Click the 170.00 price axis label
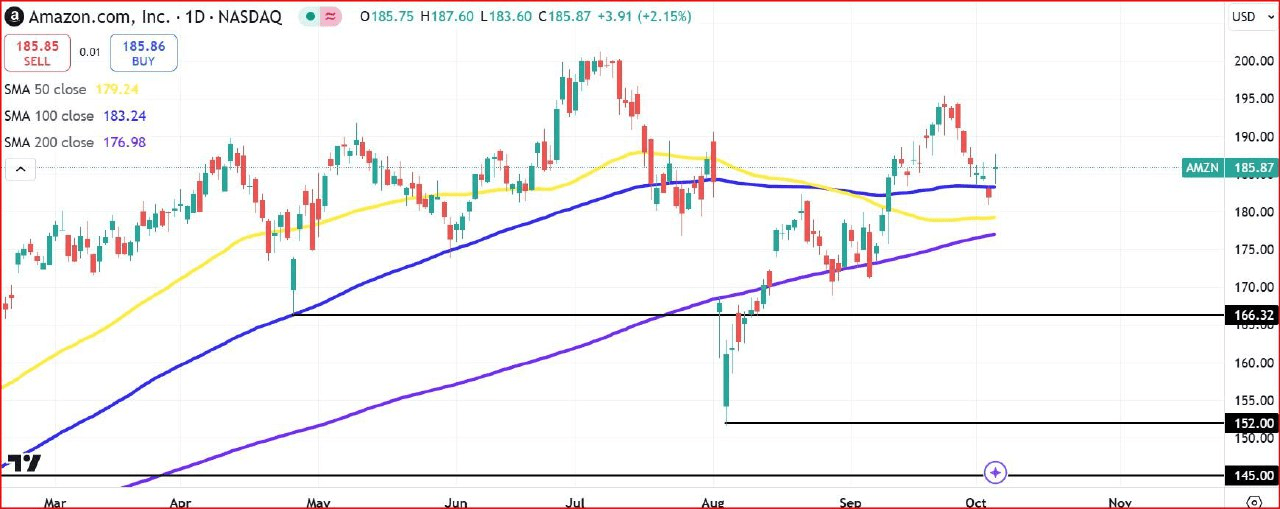 coord(1253,287)
